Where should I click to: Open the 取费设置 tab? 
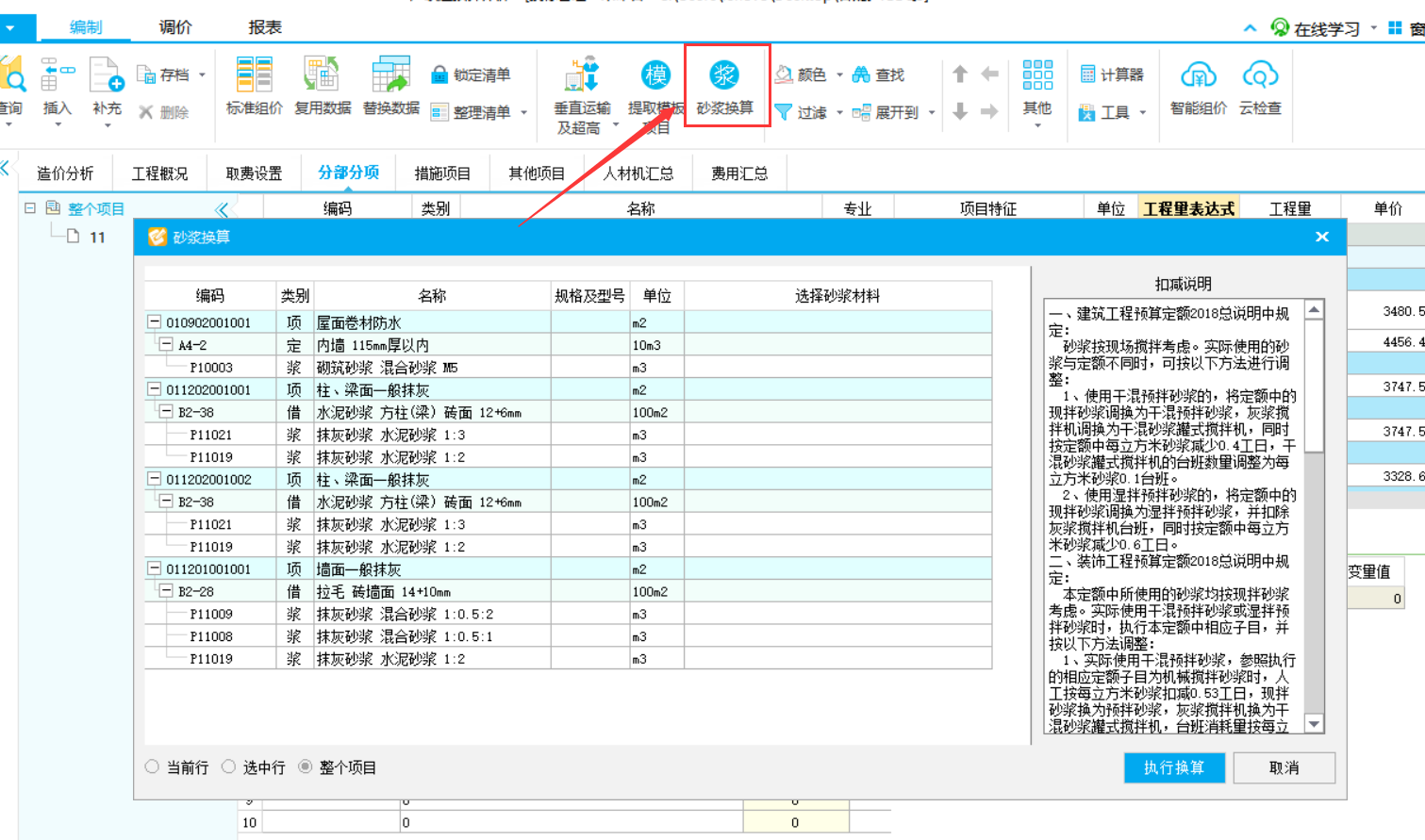click(x=254, y=173)
